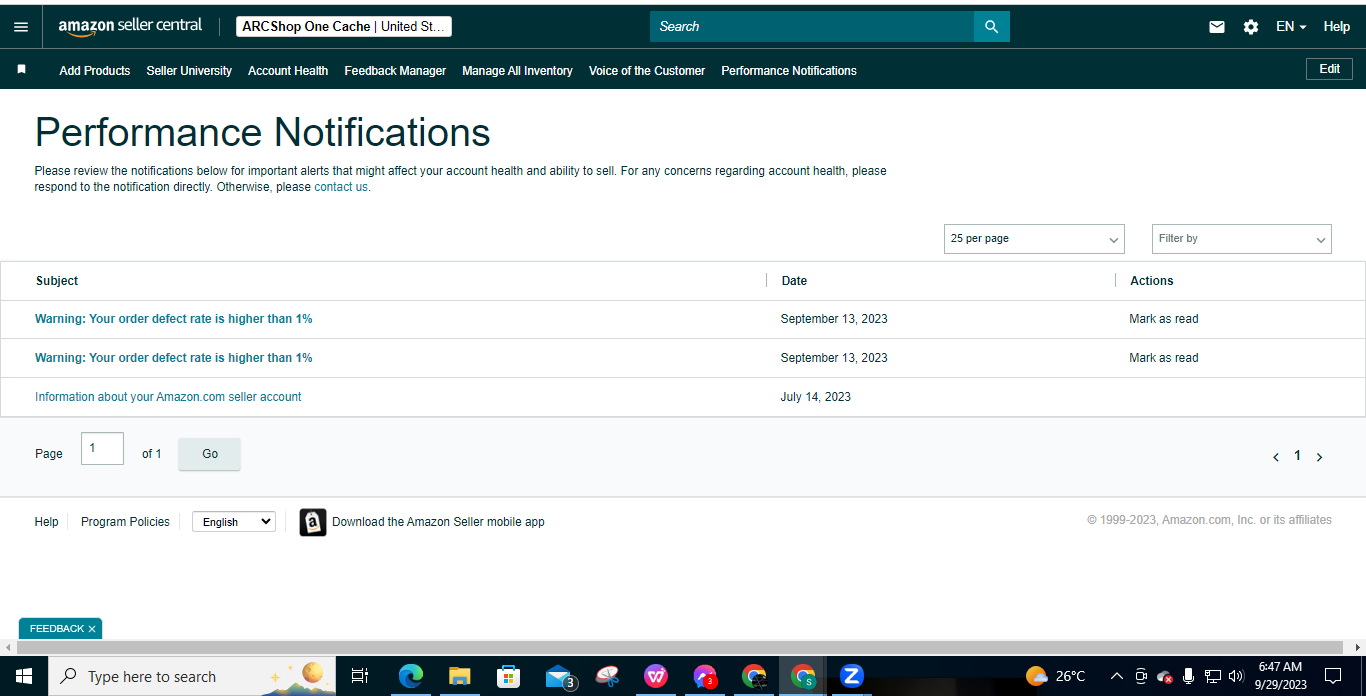This screenshot has width=1366, height=696.
Task: Open second order defect rate warning
Action: tap(174, 358)
